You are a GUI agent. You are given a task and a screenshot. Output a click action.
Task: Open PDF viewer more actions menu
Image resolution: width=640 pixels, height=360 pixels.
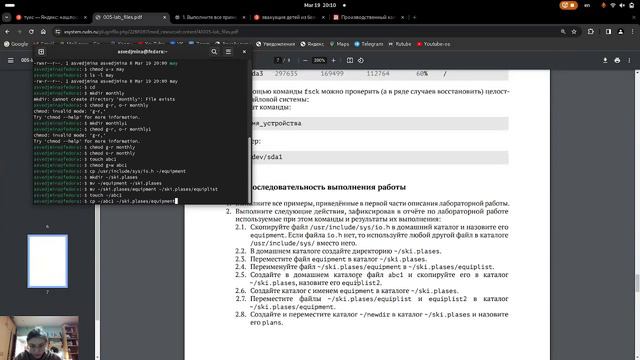pyautogui.click(x=629, y=60)
